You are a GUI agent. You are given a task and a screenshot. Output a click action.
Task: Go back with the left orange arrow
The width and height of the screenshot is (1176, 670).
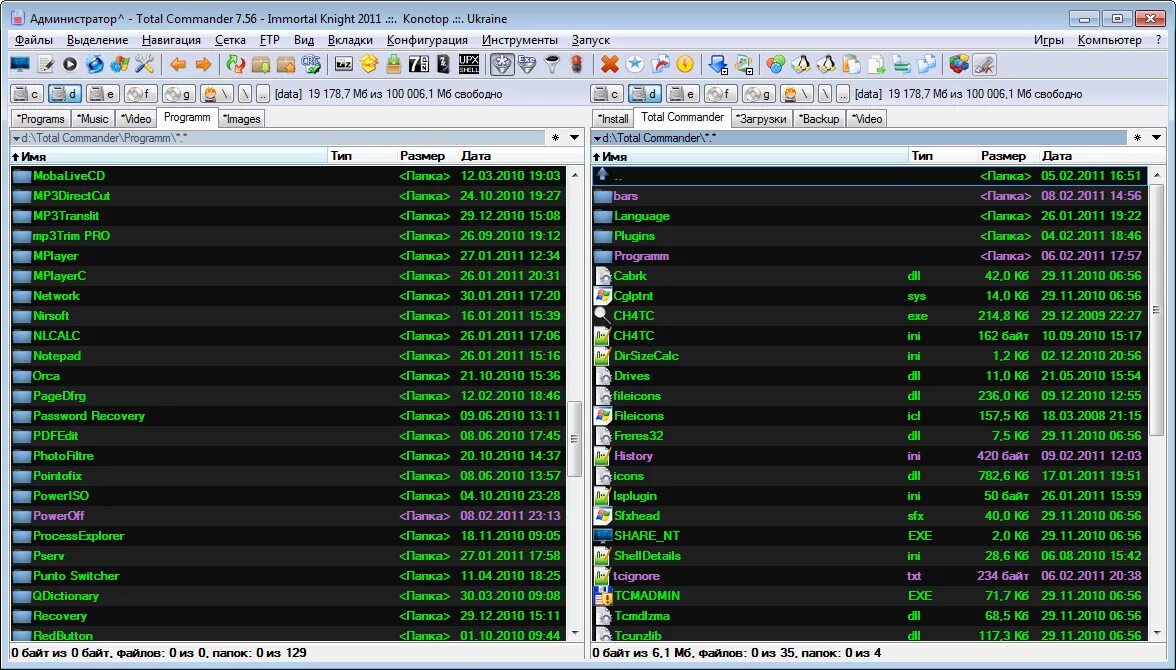[178, 65]
